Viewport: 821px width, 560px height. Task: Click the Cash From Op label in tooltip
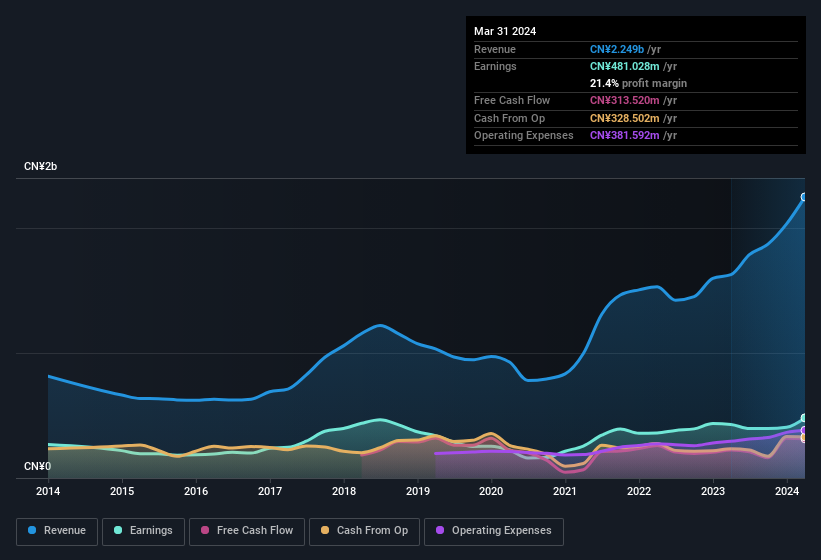point(509,118)
